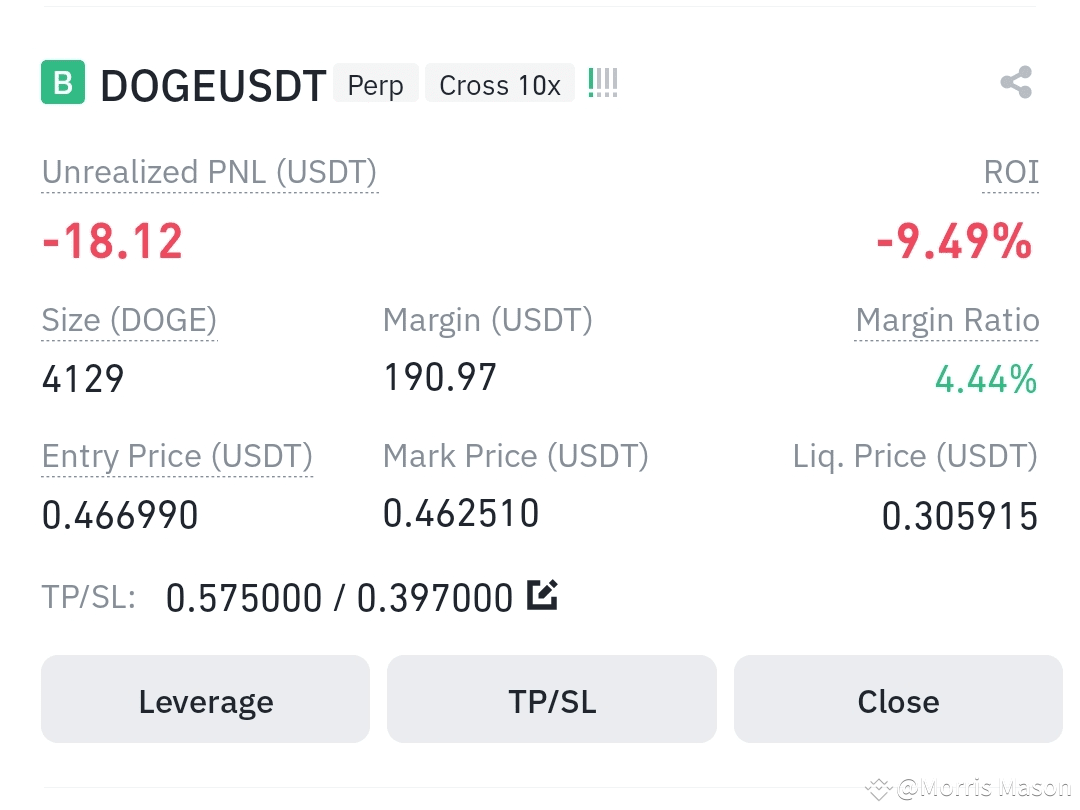Click the green B buy-side badge
Screen dimensions: 1080x810
[63, 83]
